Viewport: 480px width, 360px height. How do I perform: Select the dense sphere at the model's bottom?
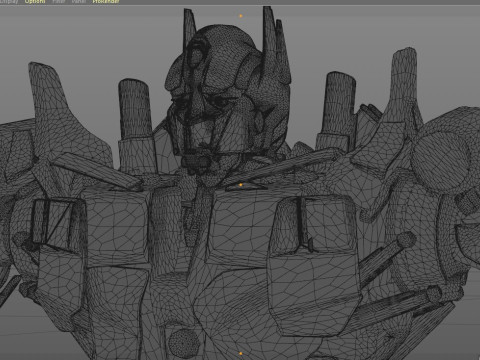(185, 344)
